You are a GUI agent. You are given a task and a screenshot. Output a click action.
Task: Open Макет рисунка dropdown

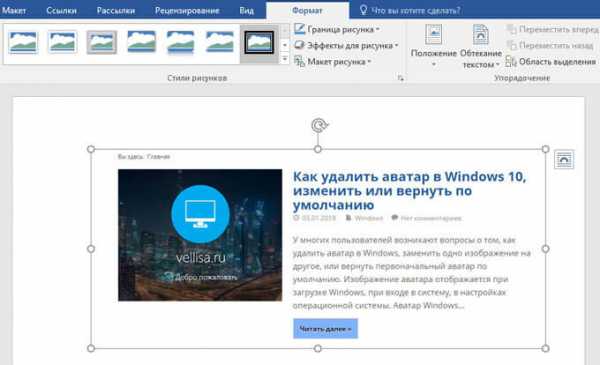click(333, 62)
